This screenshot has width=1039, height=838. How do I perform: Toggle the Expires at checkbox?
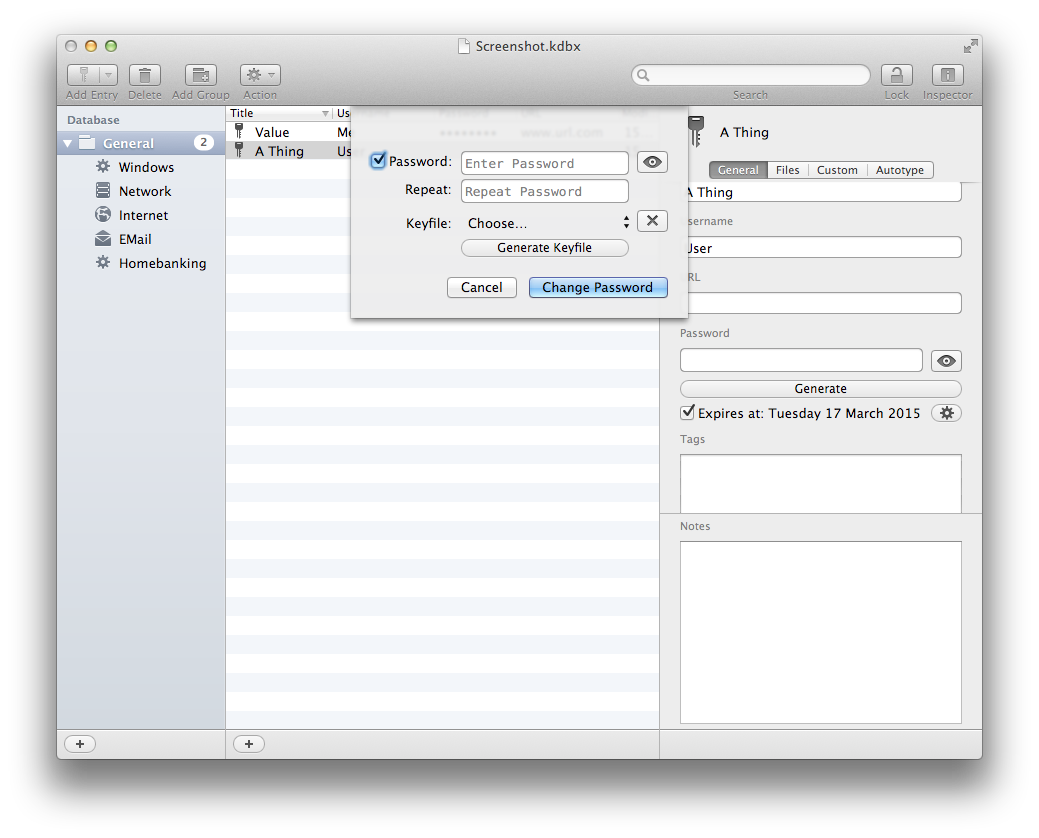point(687,413)
